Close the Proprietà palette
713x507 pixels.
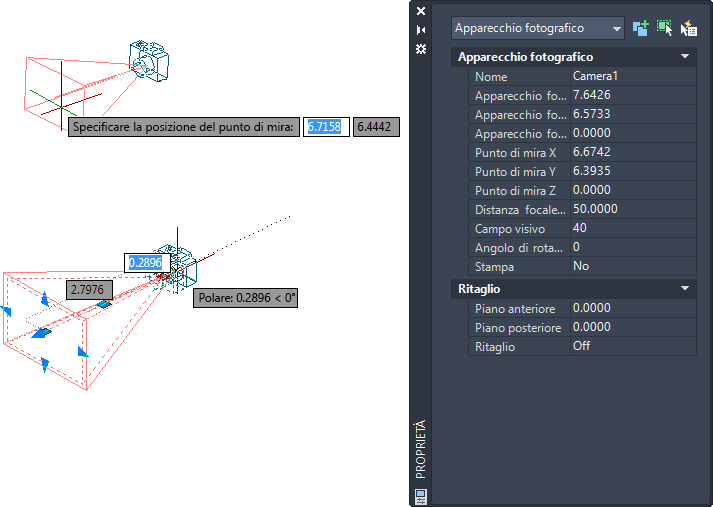(421, 11)
